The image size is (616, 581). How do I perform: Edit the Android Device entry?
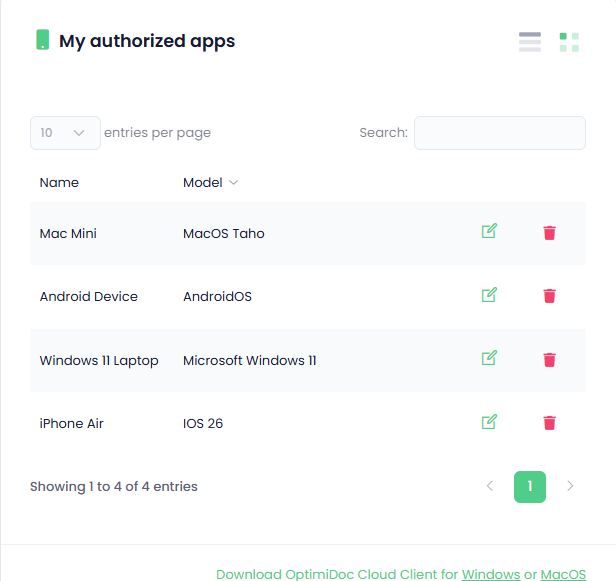[x=489, y=295]
